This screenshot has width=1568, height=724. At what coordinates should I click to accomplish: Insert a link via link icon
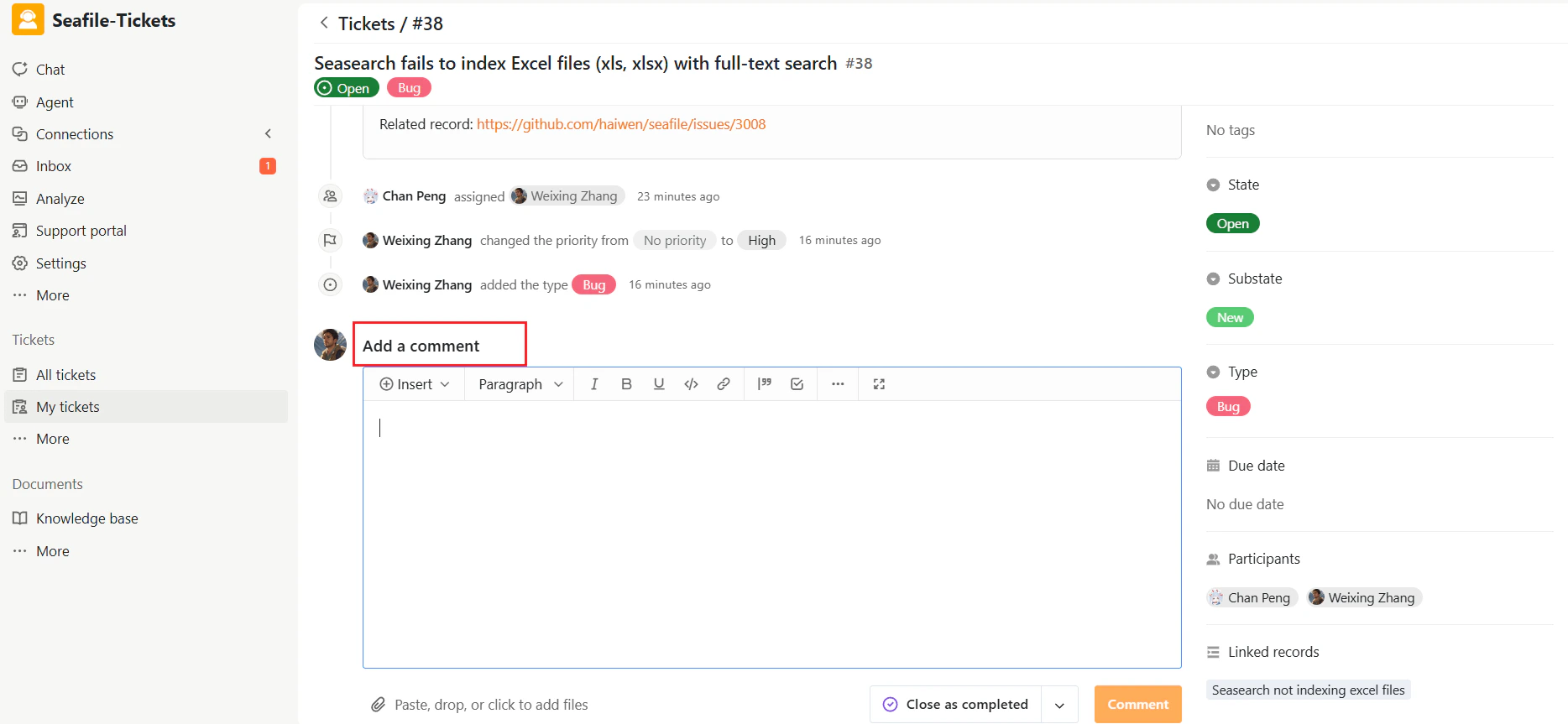[x=724, y=384]
